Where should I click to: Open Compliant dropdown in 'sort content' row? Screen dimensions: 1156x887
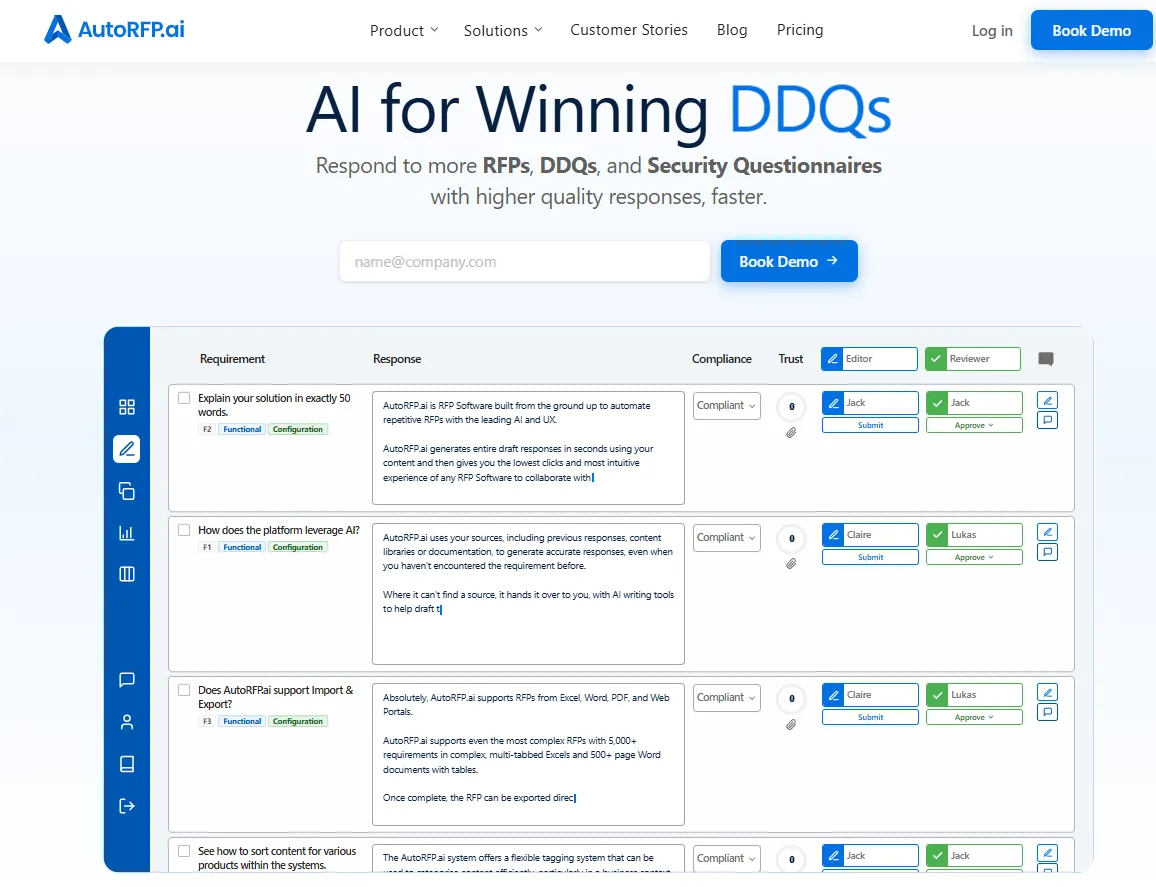click(x=726, y=858)
